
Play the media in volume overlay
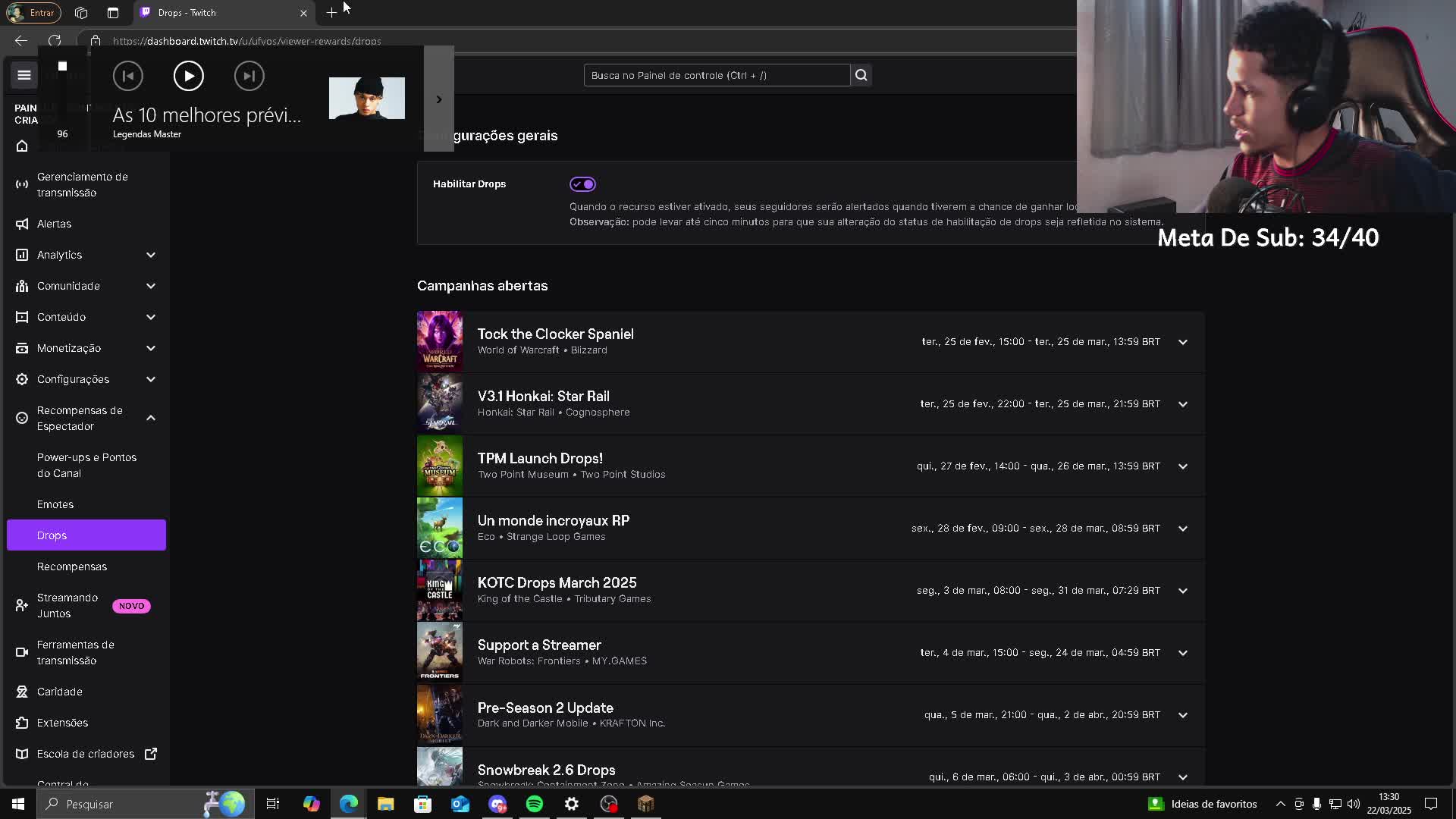(x=189, y=76)
